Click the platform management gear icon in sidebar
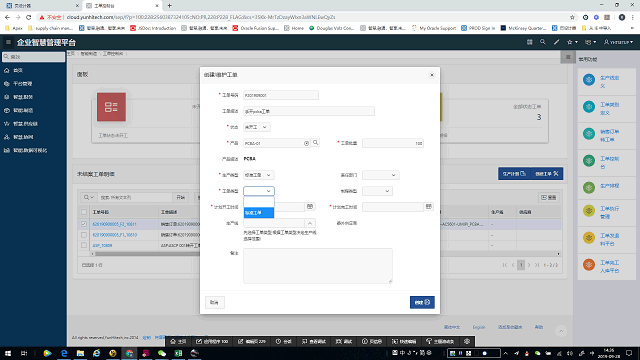The width and height of the screenshot is (640, 360). [7, 84]
